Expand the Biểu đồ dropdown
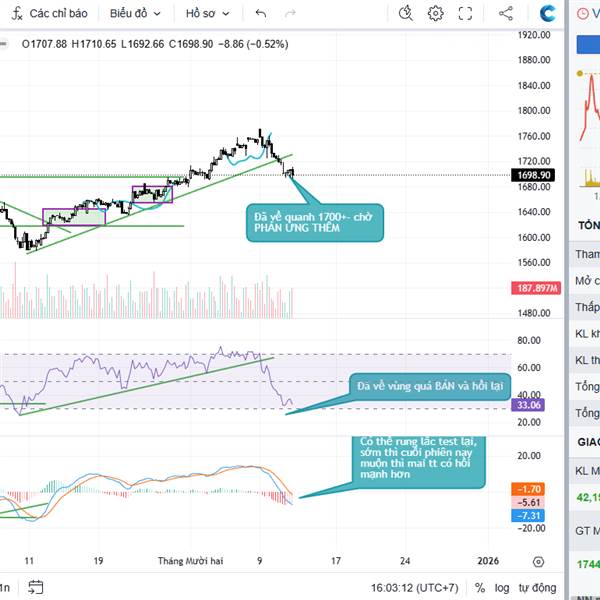The width and height of the screenshot is (600, 600). 133,14
